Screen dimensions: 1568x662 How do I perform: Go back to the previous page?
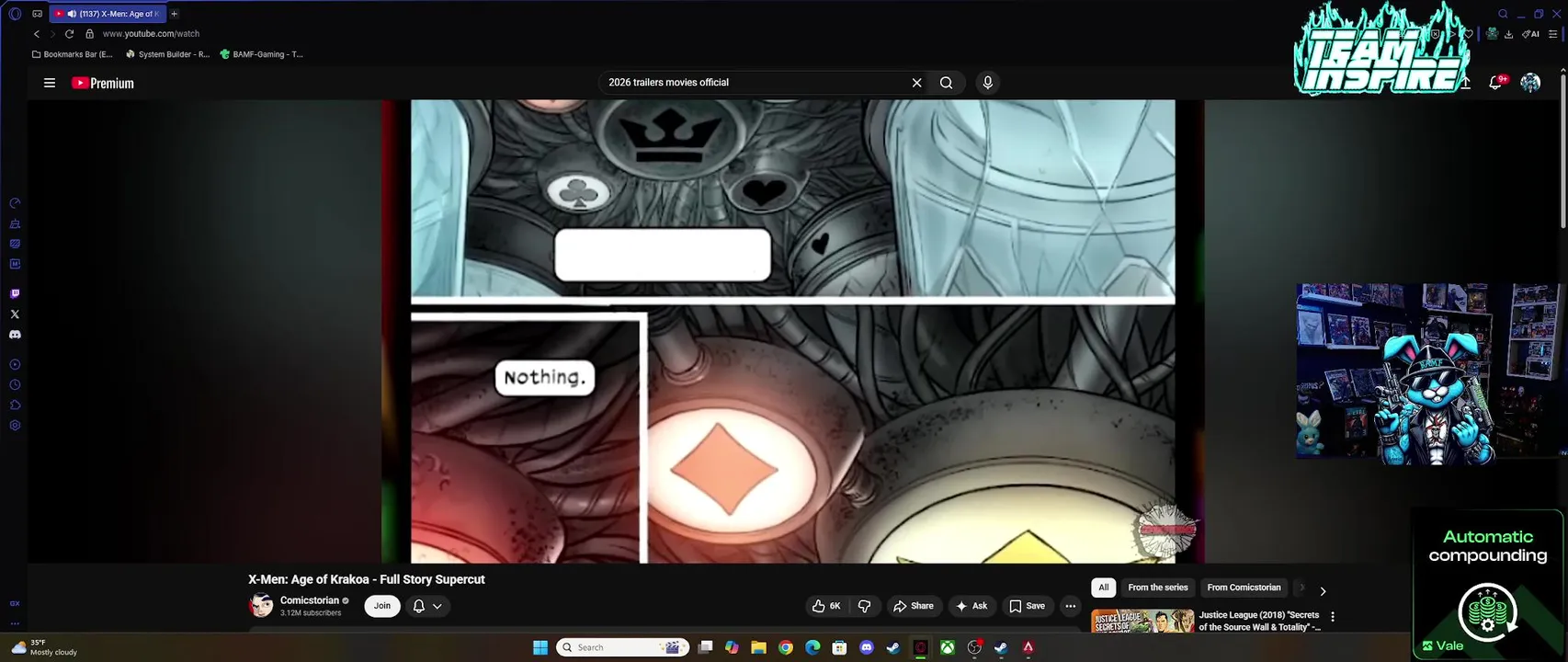(x=37, y=34)
